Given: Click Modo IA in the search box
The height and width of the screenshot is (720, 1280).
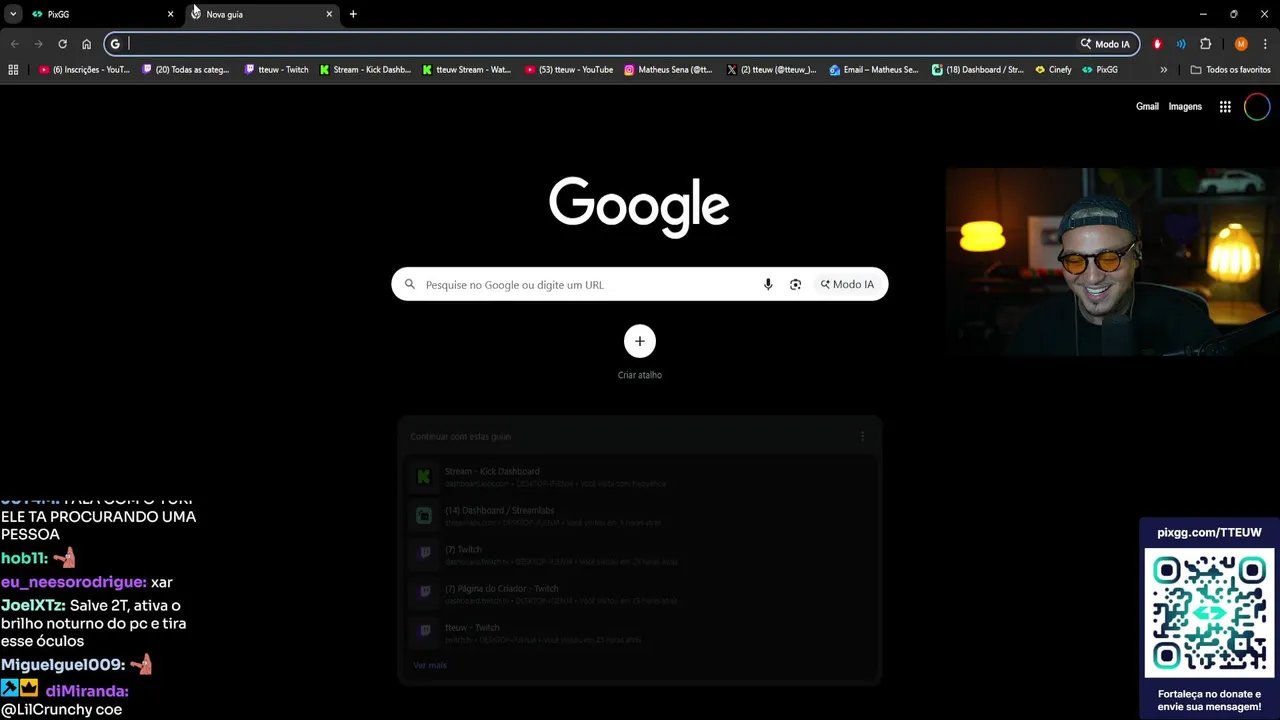Looking at the screenshot, I should 847,285.
